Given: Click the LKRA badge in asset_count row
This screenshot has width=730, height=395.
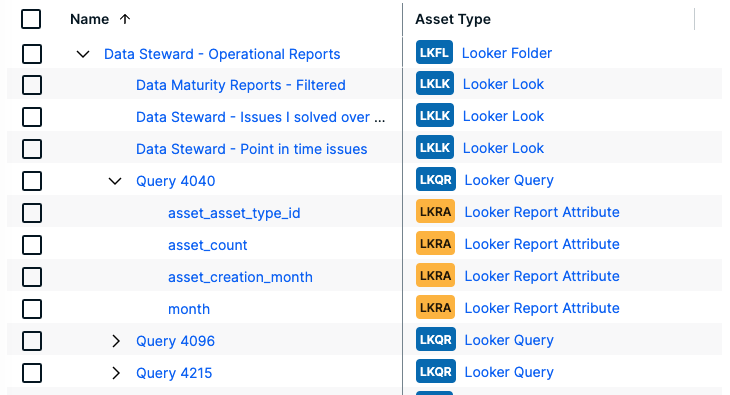Looking at the screenshot, I should tap(435, 244).
